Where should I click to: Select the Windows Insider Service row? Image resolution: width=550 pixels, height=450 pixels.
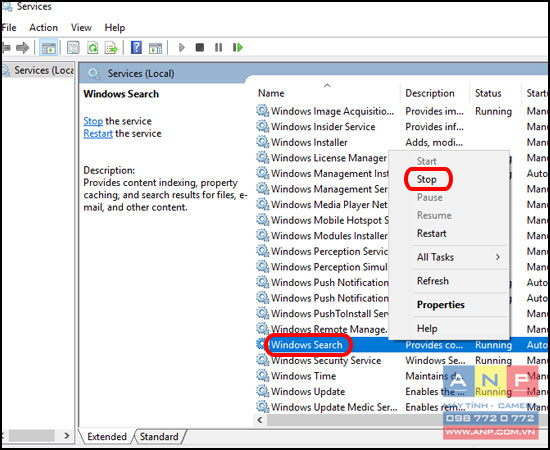[402, 126]
